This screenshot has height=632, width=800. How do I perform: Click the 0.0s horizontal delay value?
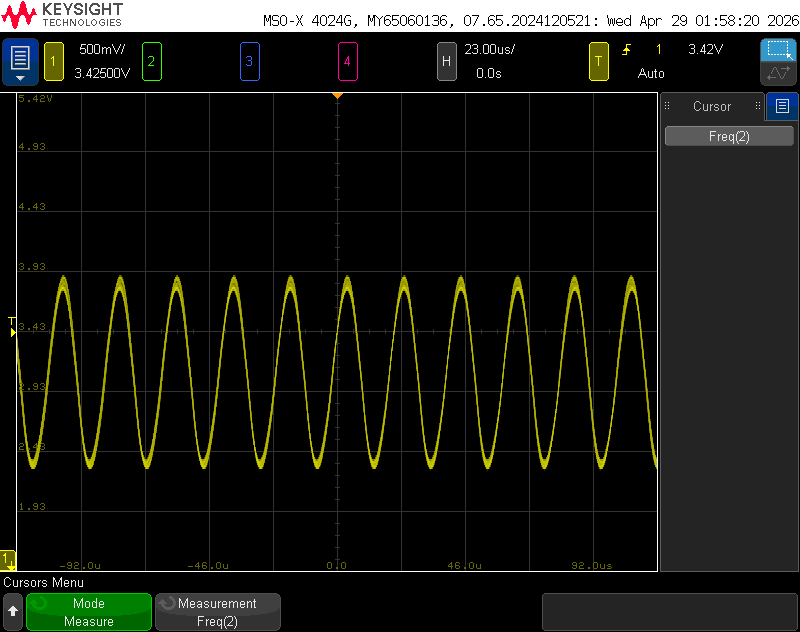pos(489,73)
